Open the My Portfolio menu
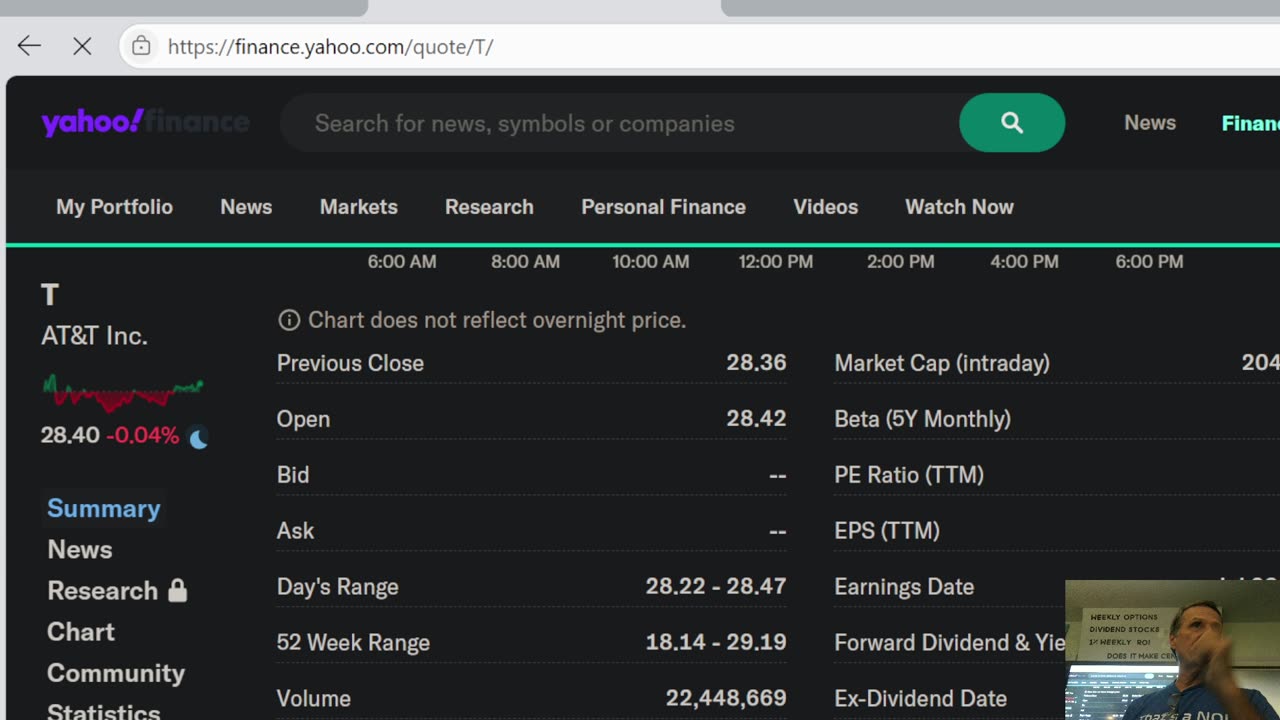This screenshot has height=720, width=1280. (x=114, y=207)
